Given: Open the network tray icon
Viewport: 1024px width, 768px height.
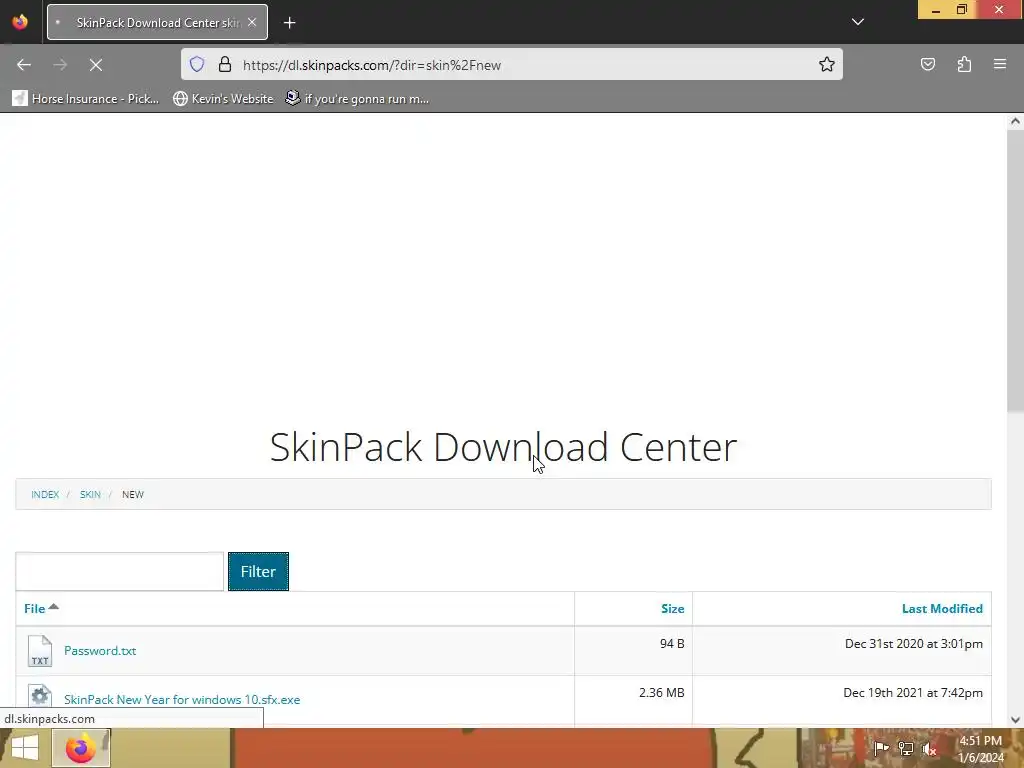Looking at the screenshot, I should [905, 748].
